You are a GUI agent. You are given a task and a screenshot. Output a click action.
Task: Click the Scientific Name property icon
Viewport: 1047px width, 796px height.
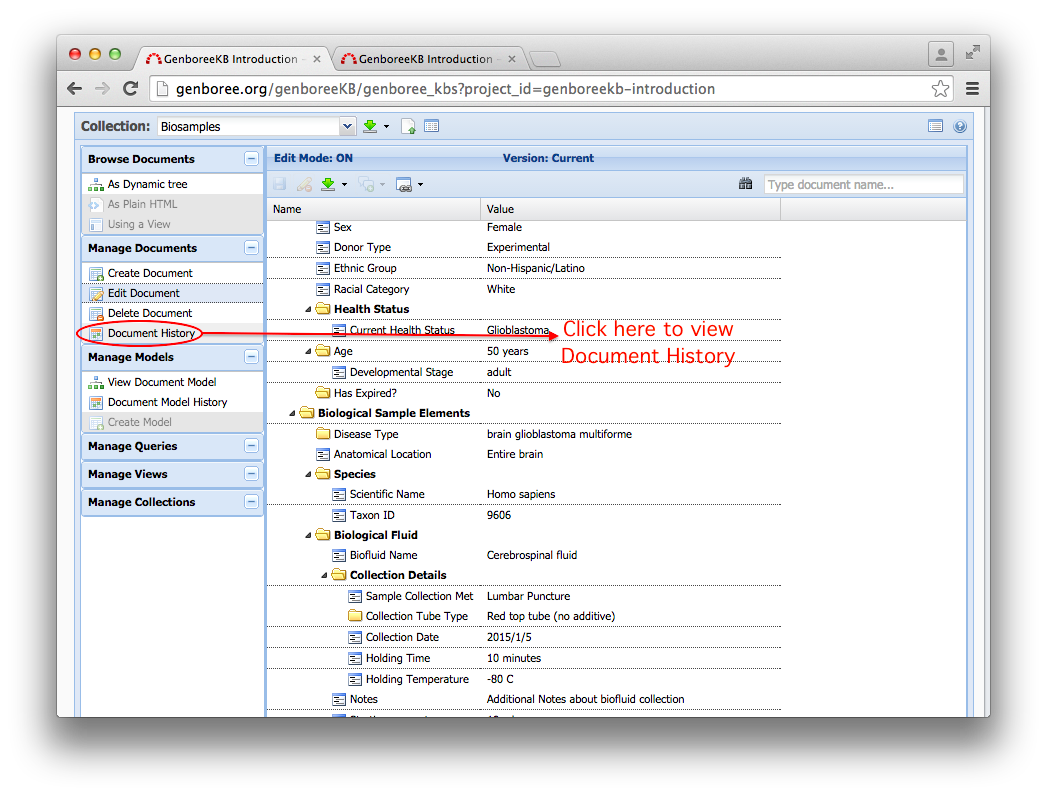tap(339, 494)
